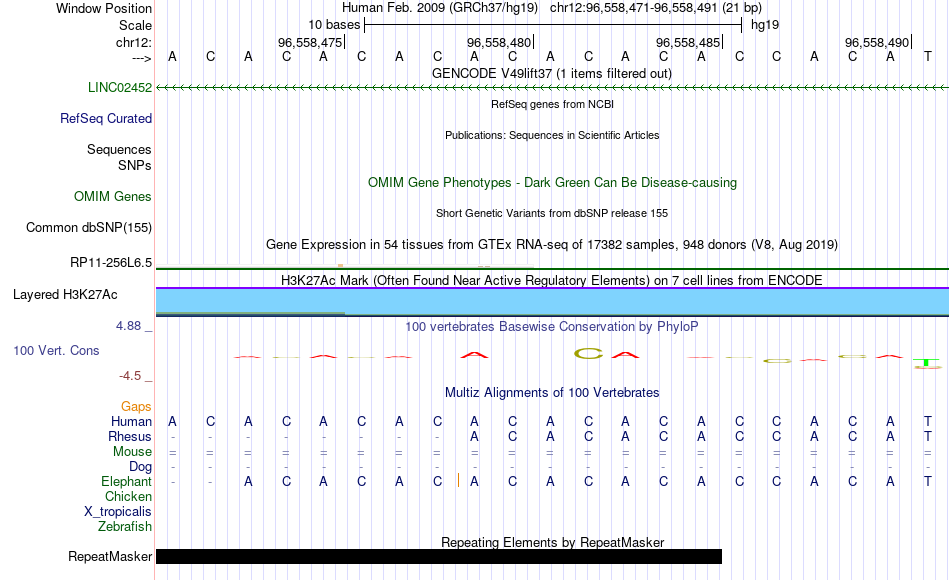Screen dimensions: 950x580
Task: Click the -4.5 PhyloP minimum value
Action: [x=130, y=376]
